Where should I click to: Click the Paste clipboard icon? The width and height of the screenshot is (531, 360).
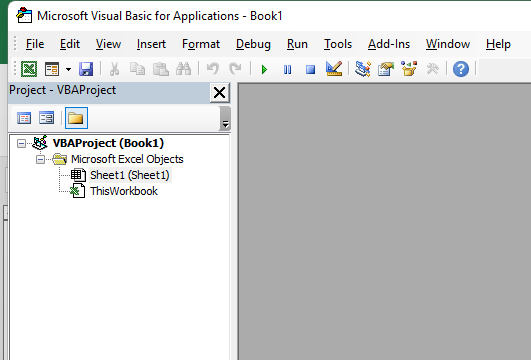pos(161,69)
